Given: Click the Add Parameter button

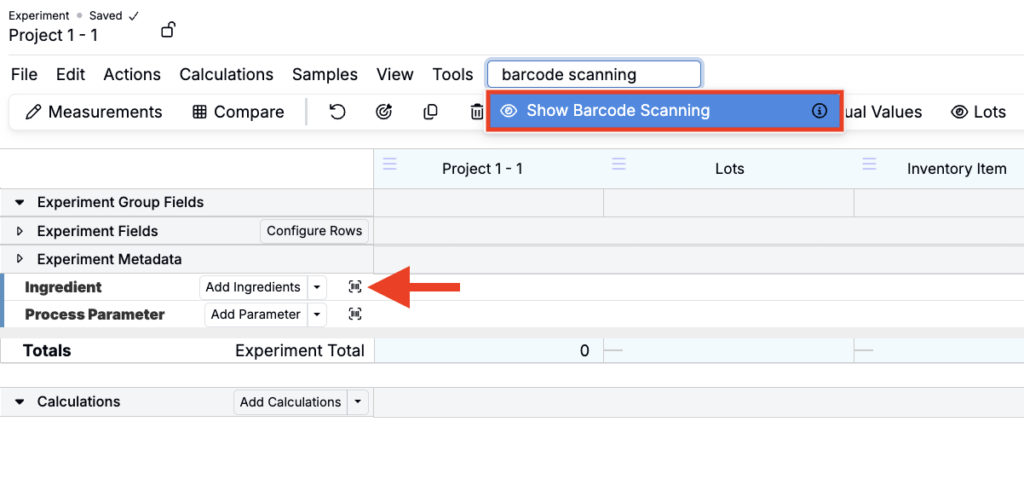Looking at the screenshot, I should coord(255,314).
